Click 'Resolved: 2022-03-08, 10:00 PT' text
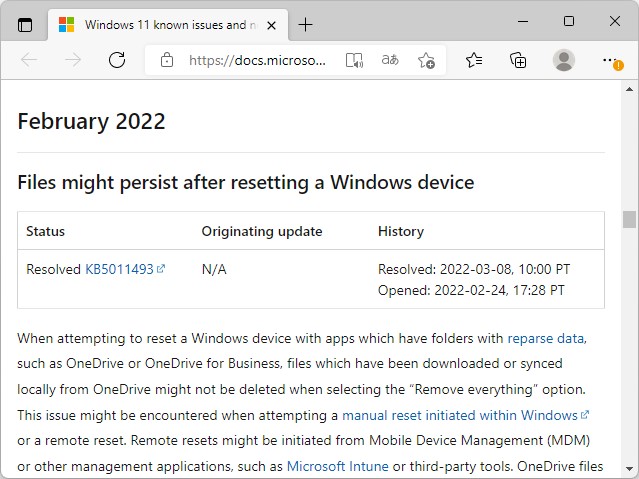The width and height of the screenshot is (639, 479). (474, 269)
